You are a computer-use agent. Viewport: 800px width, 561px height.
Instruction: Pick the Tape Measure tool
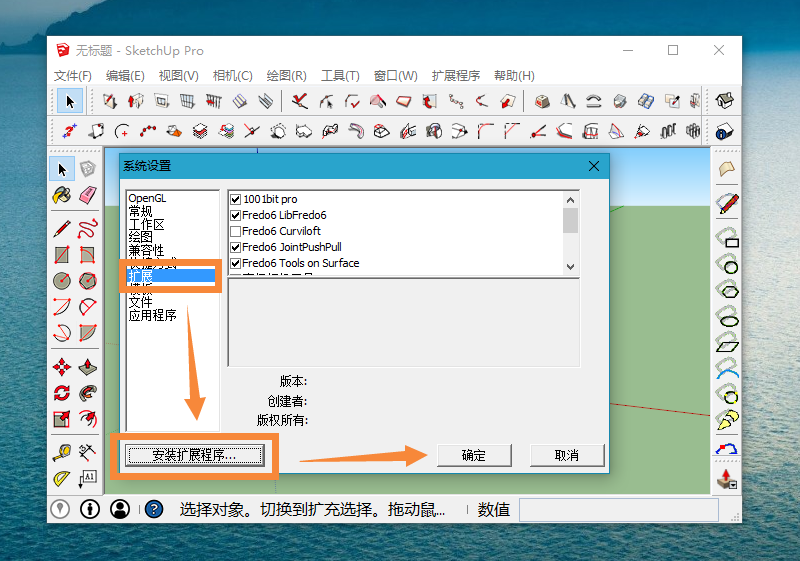coord(62,452)
